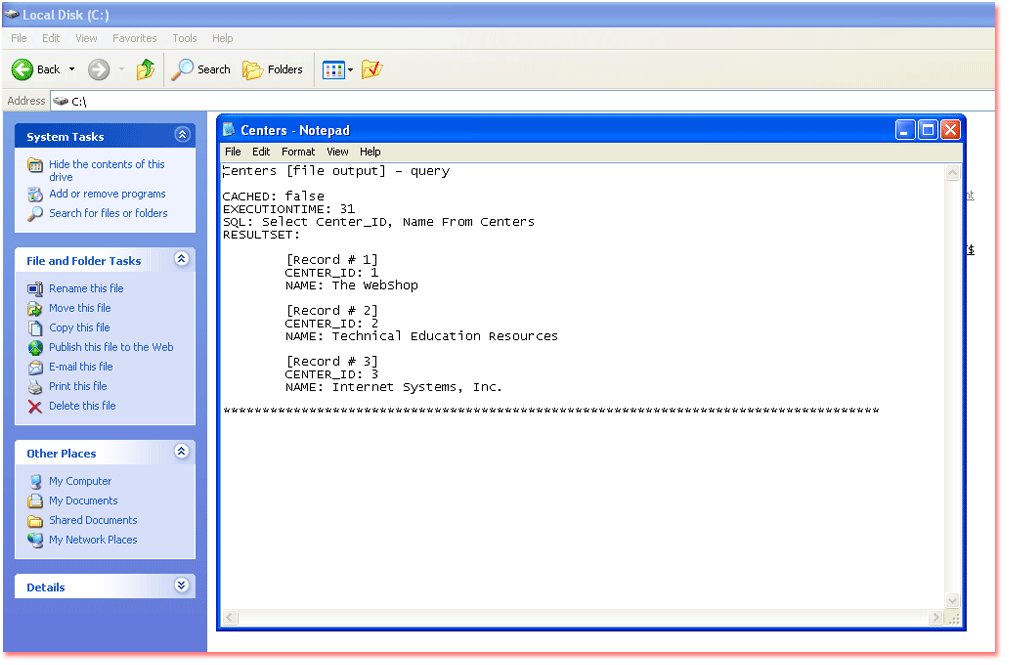Screen dimensions: 1016x665
Task: Open Explorer View menu
Action: 86,38
